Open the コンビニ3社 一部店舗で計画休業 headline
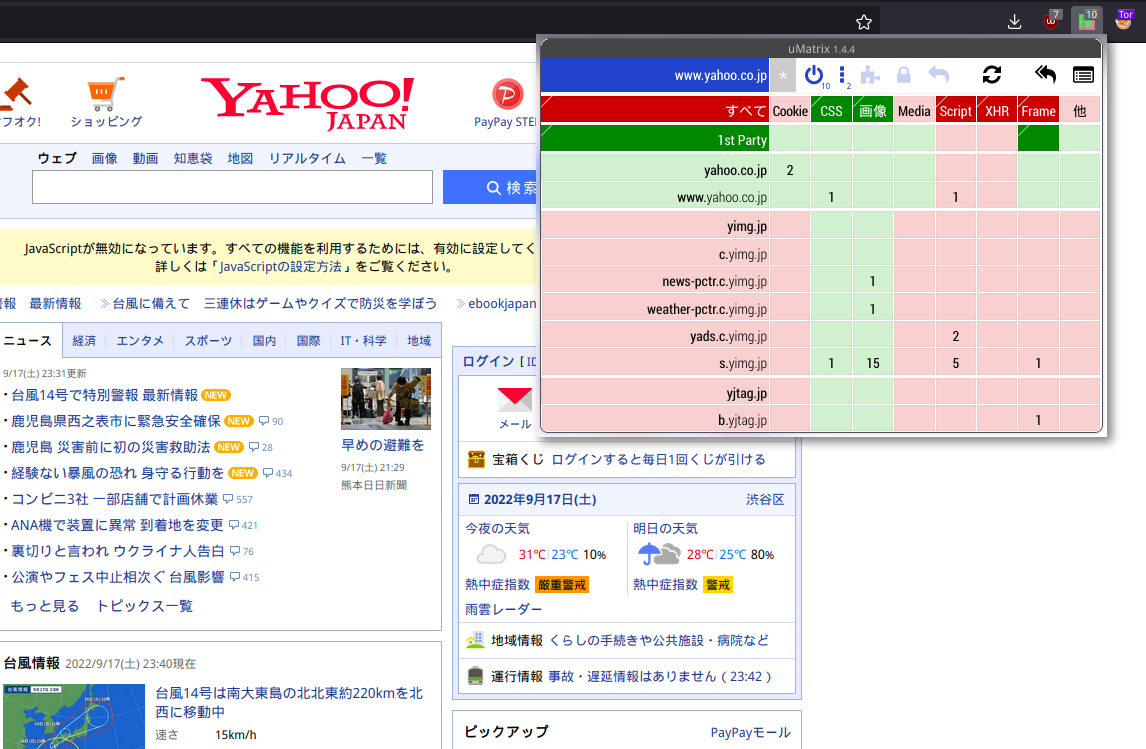 pyautogui.click(x=115, y=499)
